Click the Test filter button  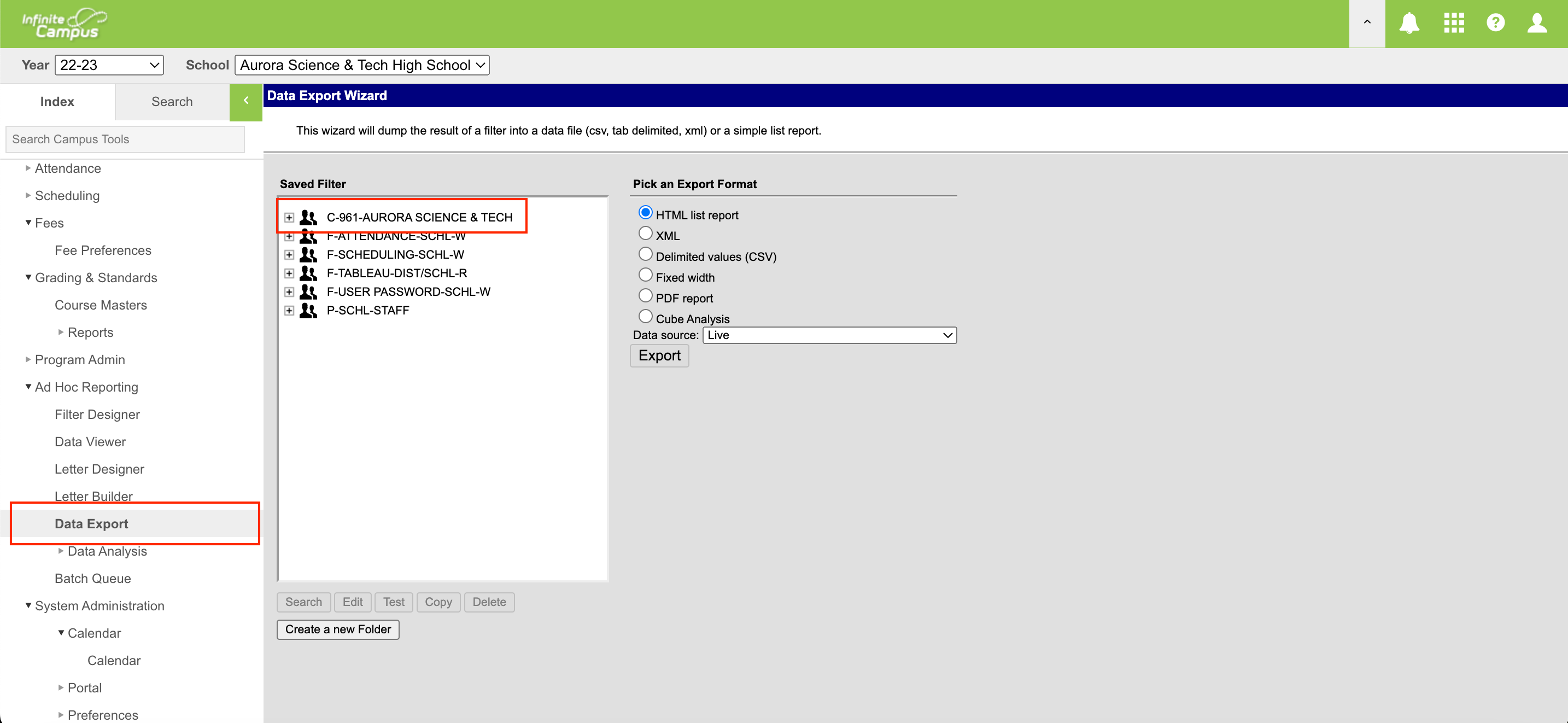pos(394,602)
